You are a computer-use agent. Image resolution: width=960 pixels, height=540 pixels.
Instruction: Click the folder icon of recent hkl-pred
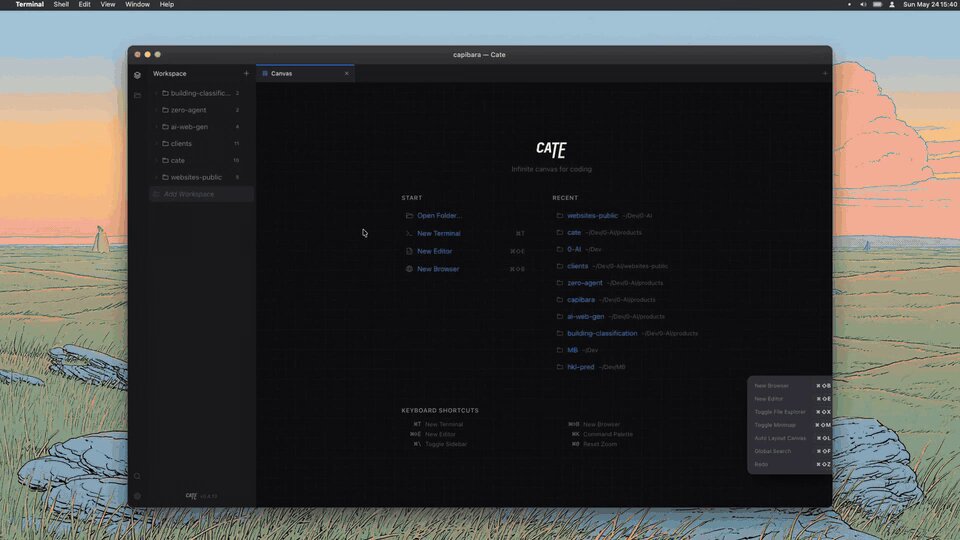[560, 367]
